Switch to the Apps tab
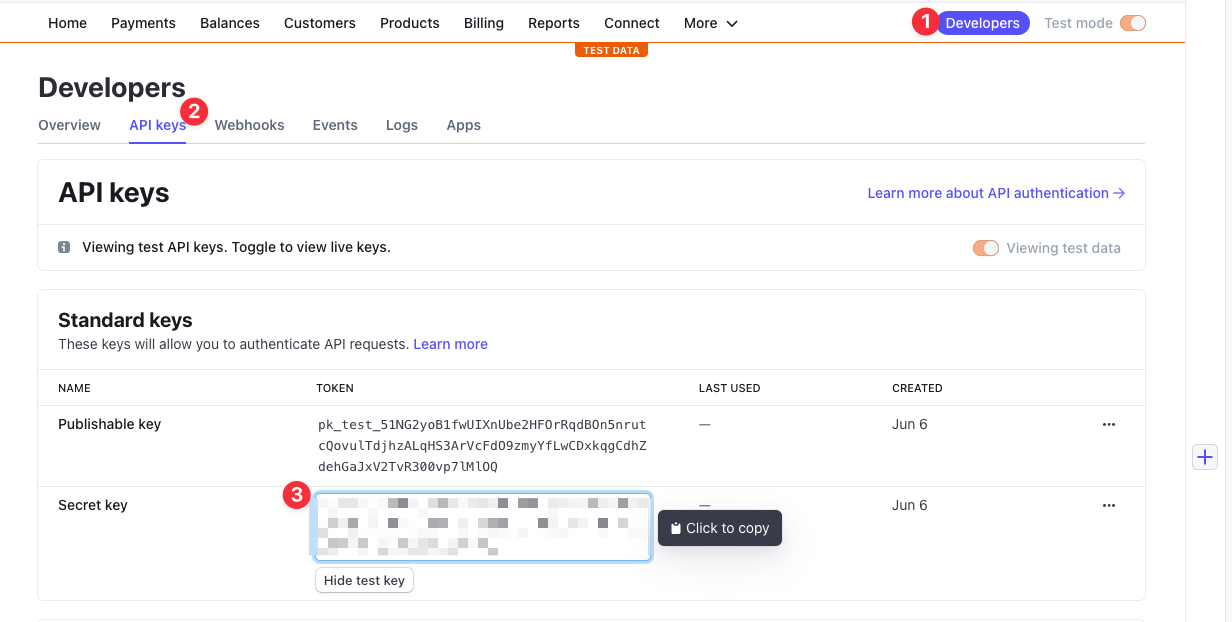Image resolution: width=1232 pixels, height=622 pixels. point(463,125)
